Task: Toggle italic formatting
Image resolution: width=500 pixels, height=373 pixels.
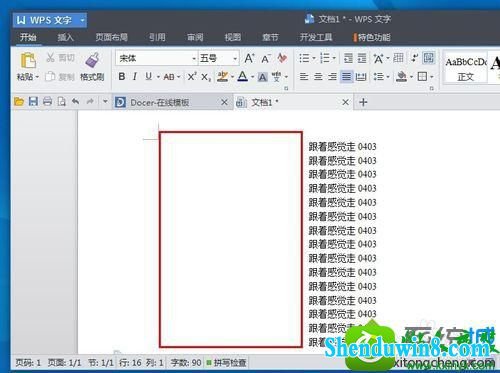Action: point(135,77)
